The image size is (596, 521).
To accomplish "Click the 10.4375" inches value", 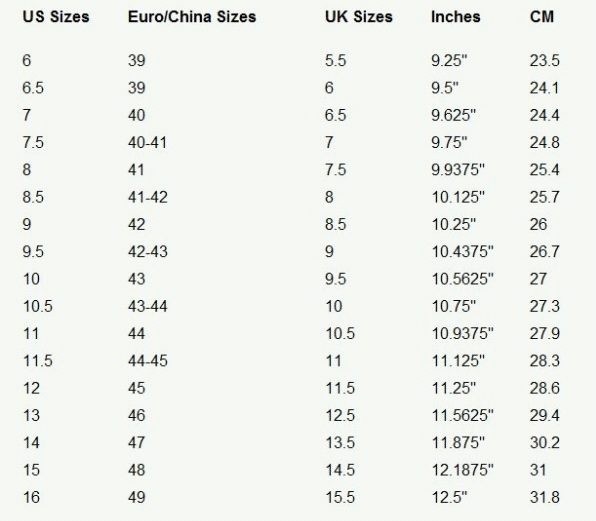I will click(463, 251).
